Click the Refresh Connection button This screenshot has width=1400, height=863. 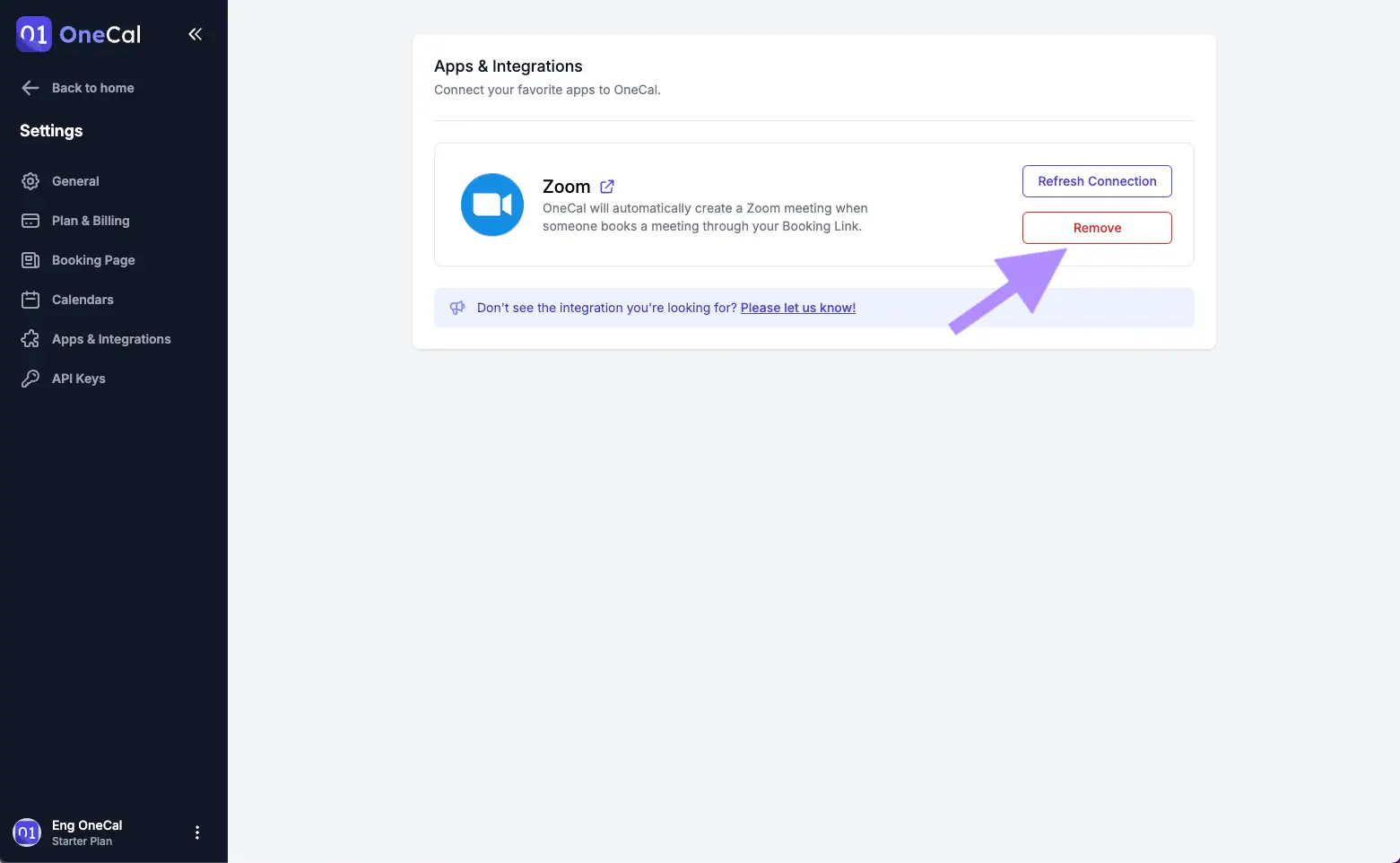[x=1097, y=181]
